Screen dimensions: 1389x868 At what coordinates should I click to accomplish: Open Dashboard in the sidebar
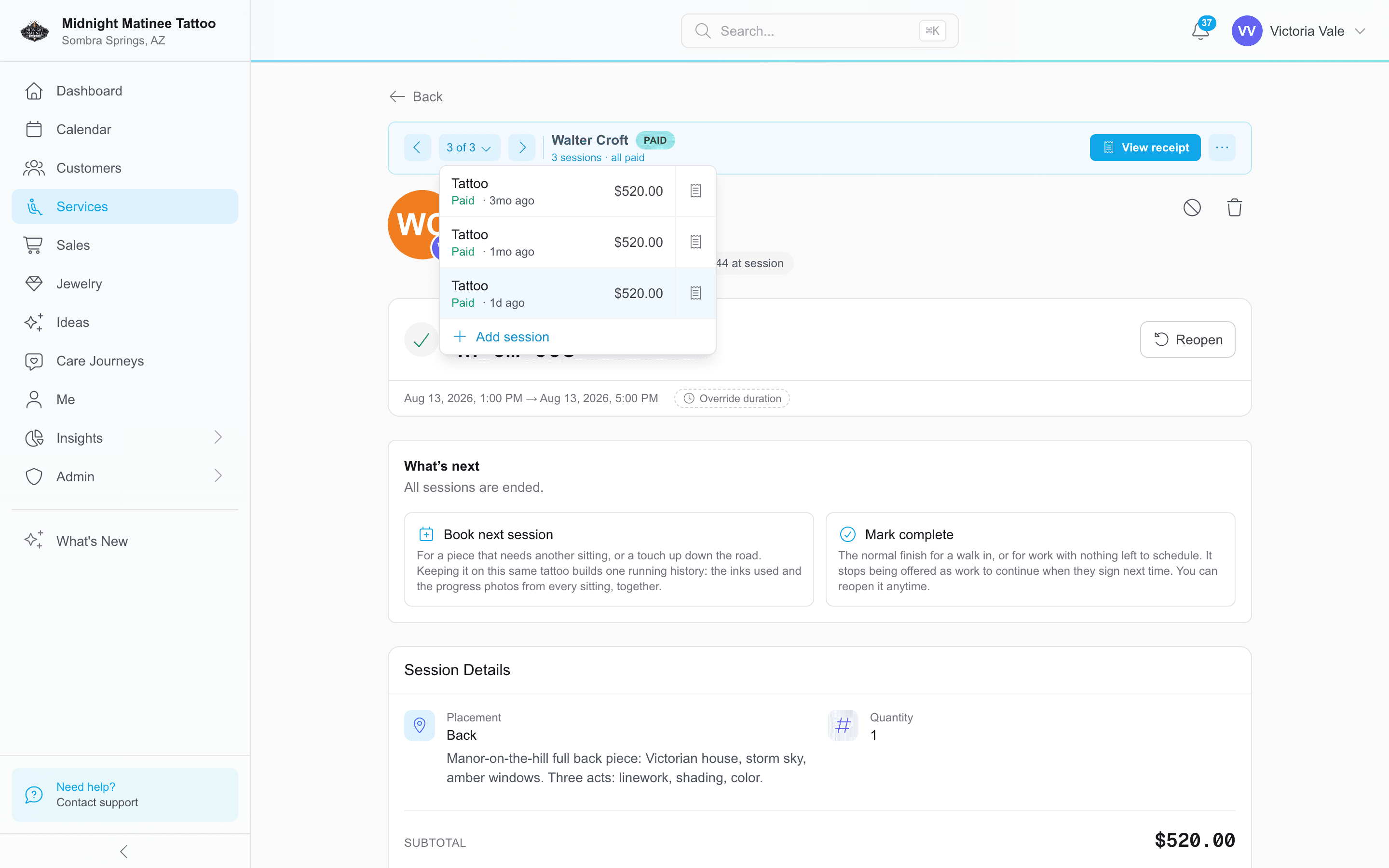tap(124, 91)
